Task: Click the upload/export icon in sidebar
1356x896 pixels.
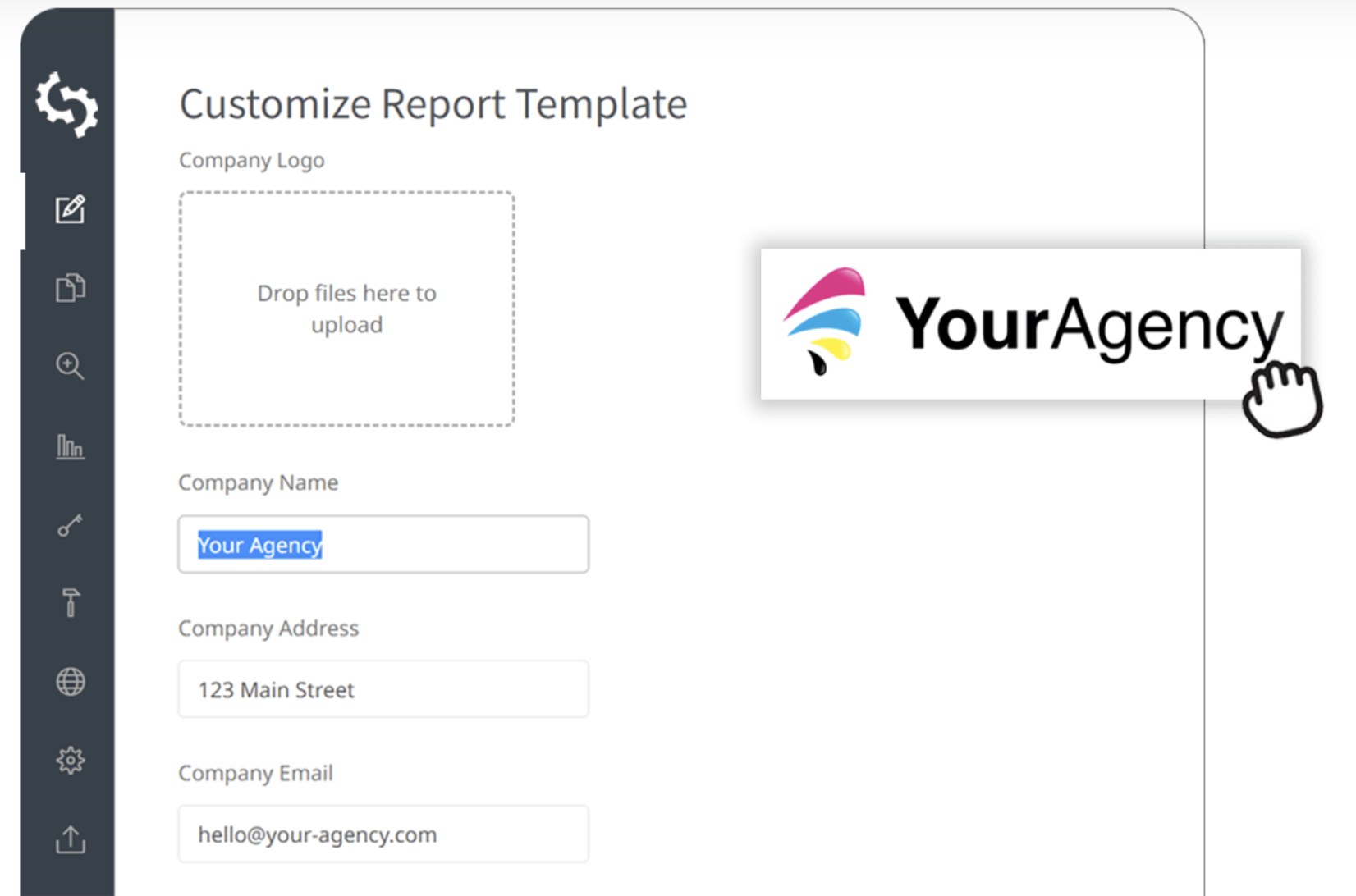Action: tap(70, 839)
